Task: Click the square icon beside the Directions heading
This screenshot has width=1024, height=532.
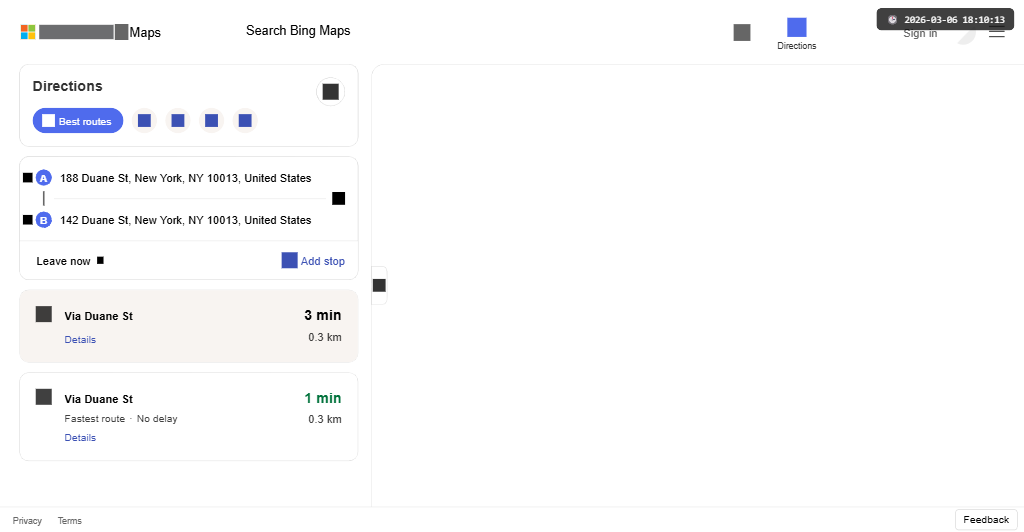Action: 331,92
